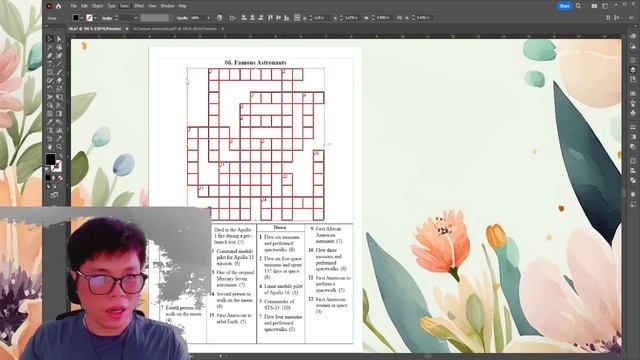Open the Arrange Documents icon
Viewport: 640px width, 360px height.
point(594,6)
